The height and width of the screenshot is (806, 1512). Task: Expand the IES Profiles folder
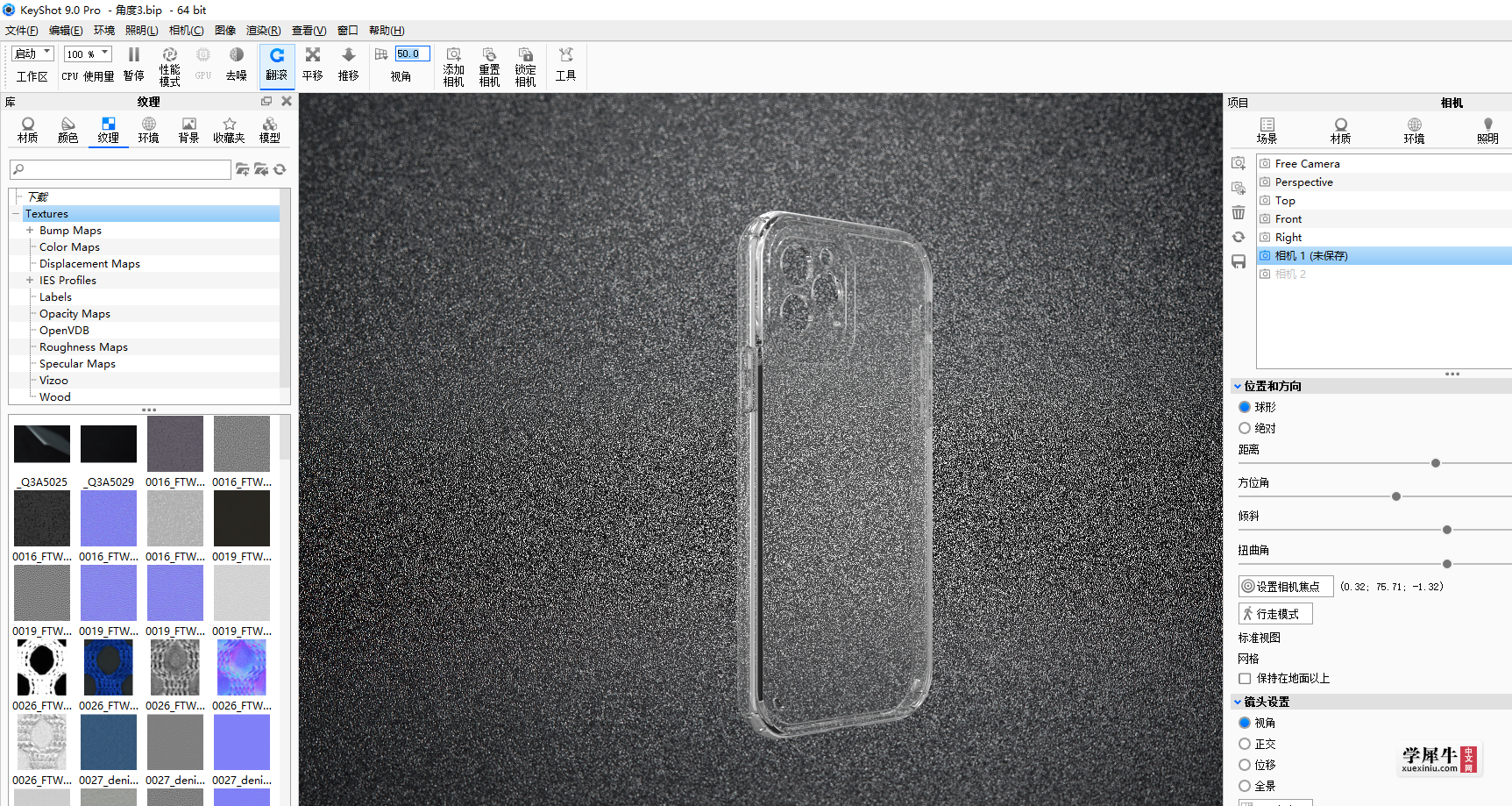click(x=30, y=281)
